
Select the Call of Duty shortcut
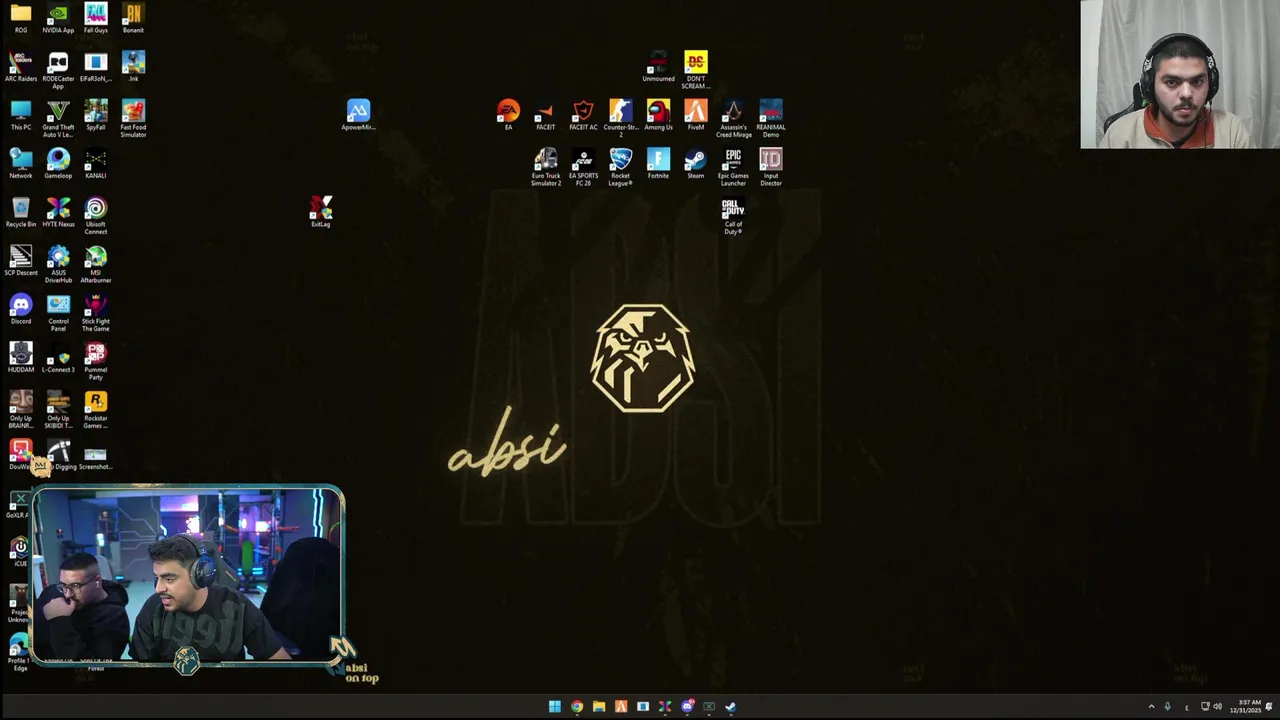pyautogui.click(x=733, y=216)
